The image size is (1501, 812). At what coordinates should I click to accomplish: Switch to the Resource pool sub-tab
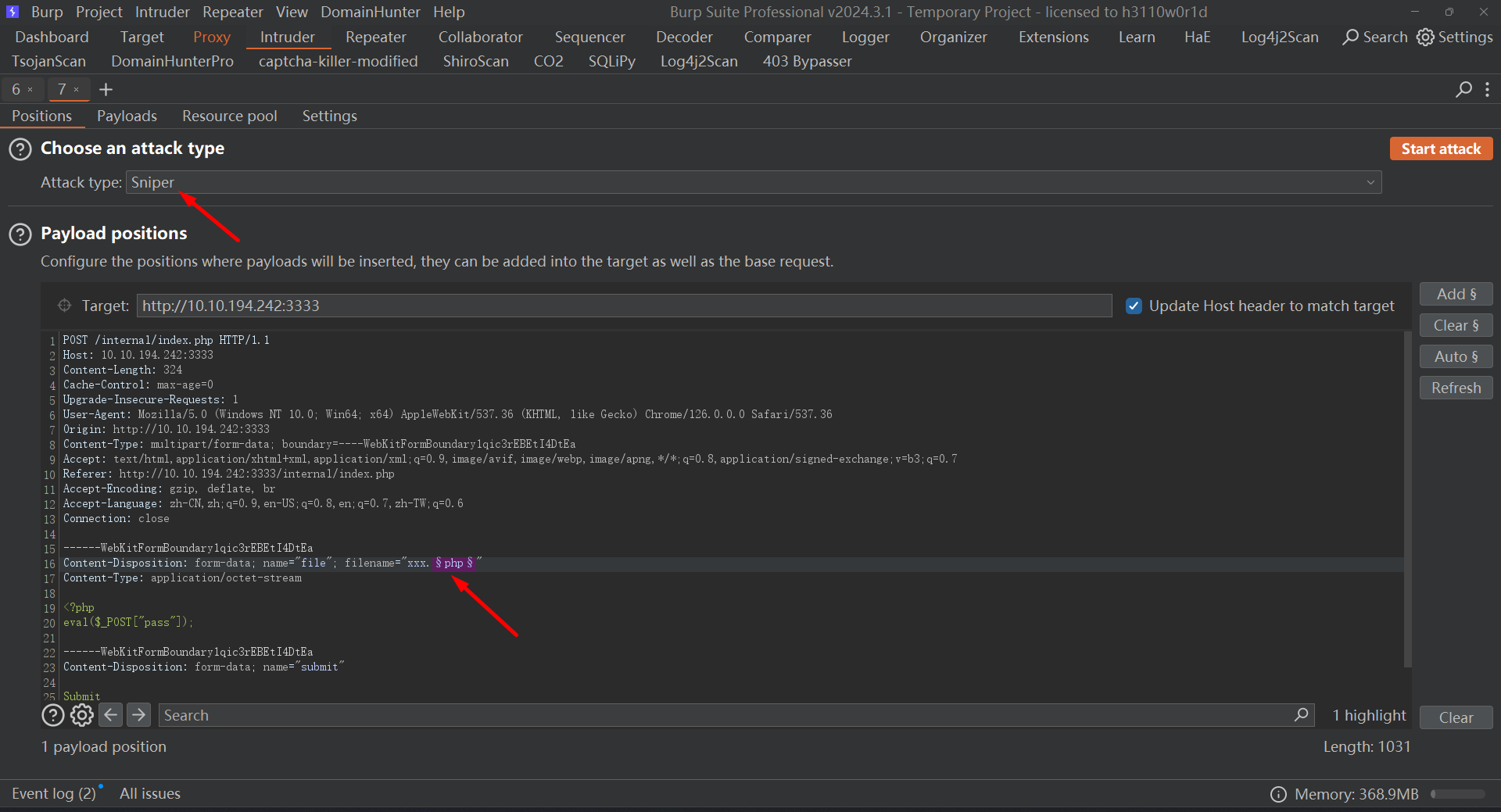coord(229,116)
